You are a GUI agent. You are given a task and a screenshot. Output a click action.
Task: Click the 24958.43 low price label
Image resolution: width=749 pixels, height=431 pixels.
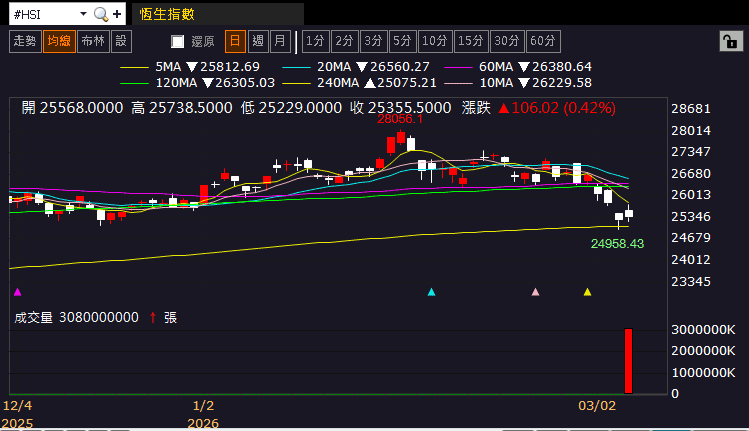click(617, 244)
